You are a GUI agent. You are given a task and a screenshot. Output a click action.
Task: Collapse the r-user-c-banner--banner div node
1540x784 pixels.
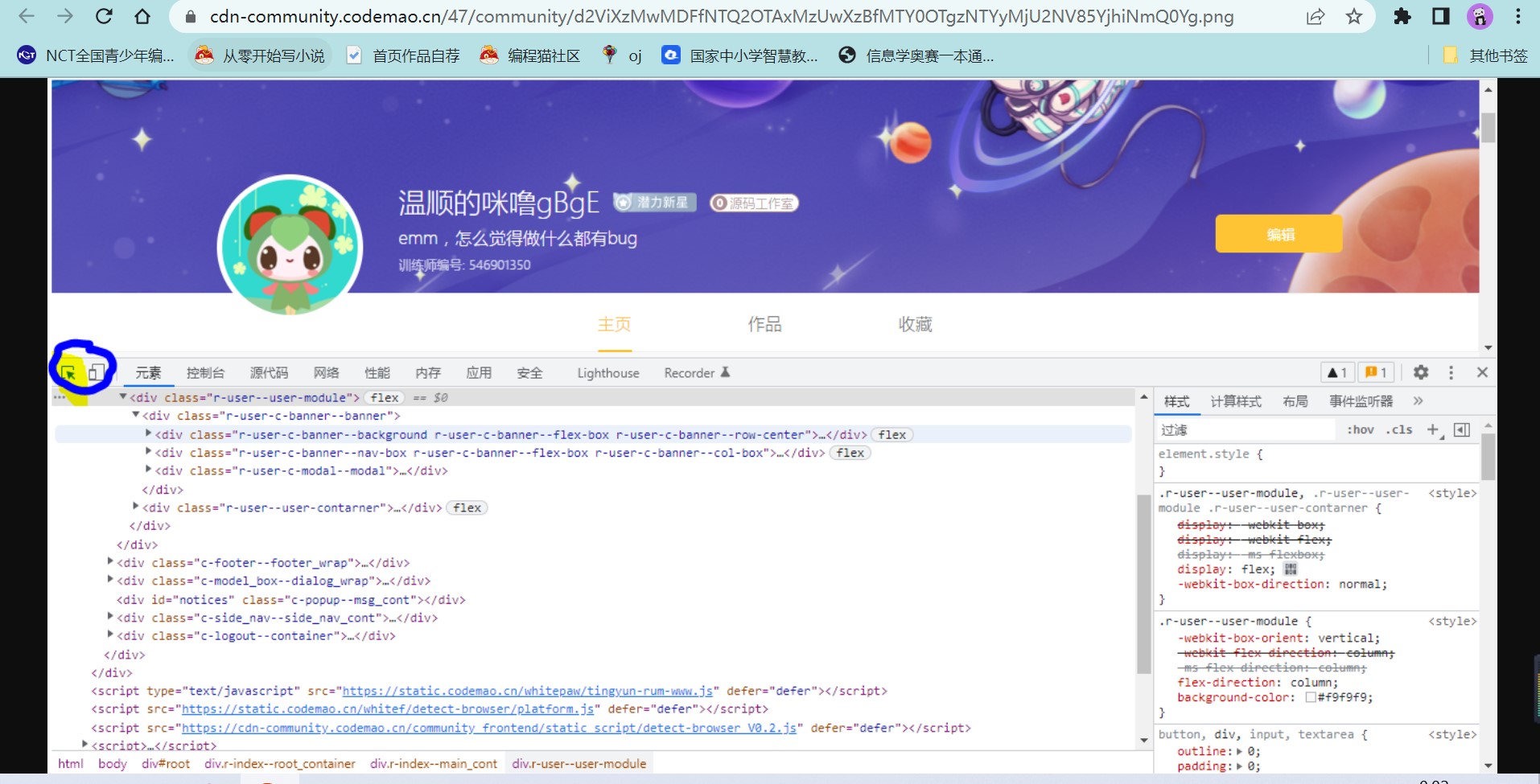click(136, 415)
